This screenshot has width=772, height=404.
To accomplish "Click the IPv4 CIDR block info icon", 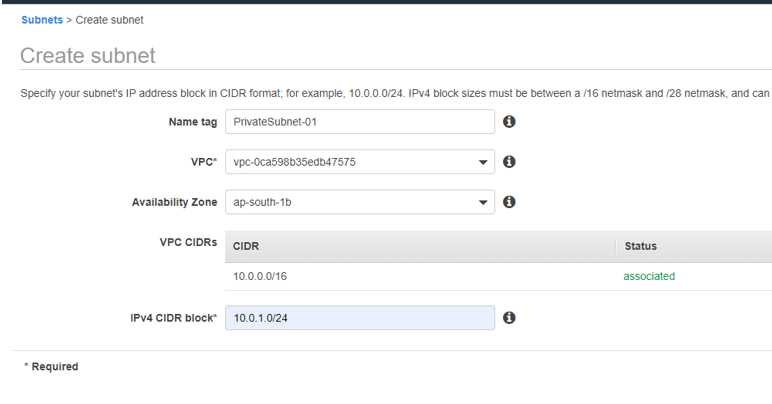I will point(508,318).
